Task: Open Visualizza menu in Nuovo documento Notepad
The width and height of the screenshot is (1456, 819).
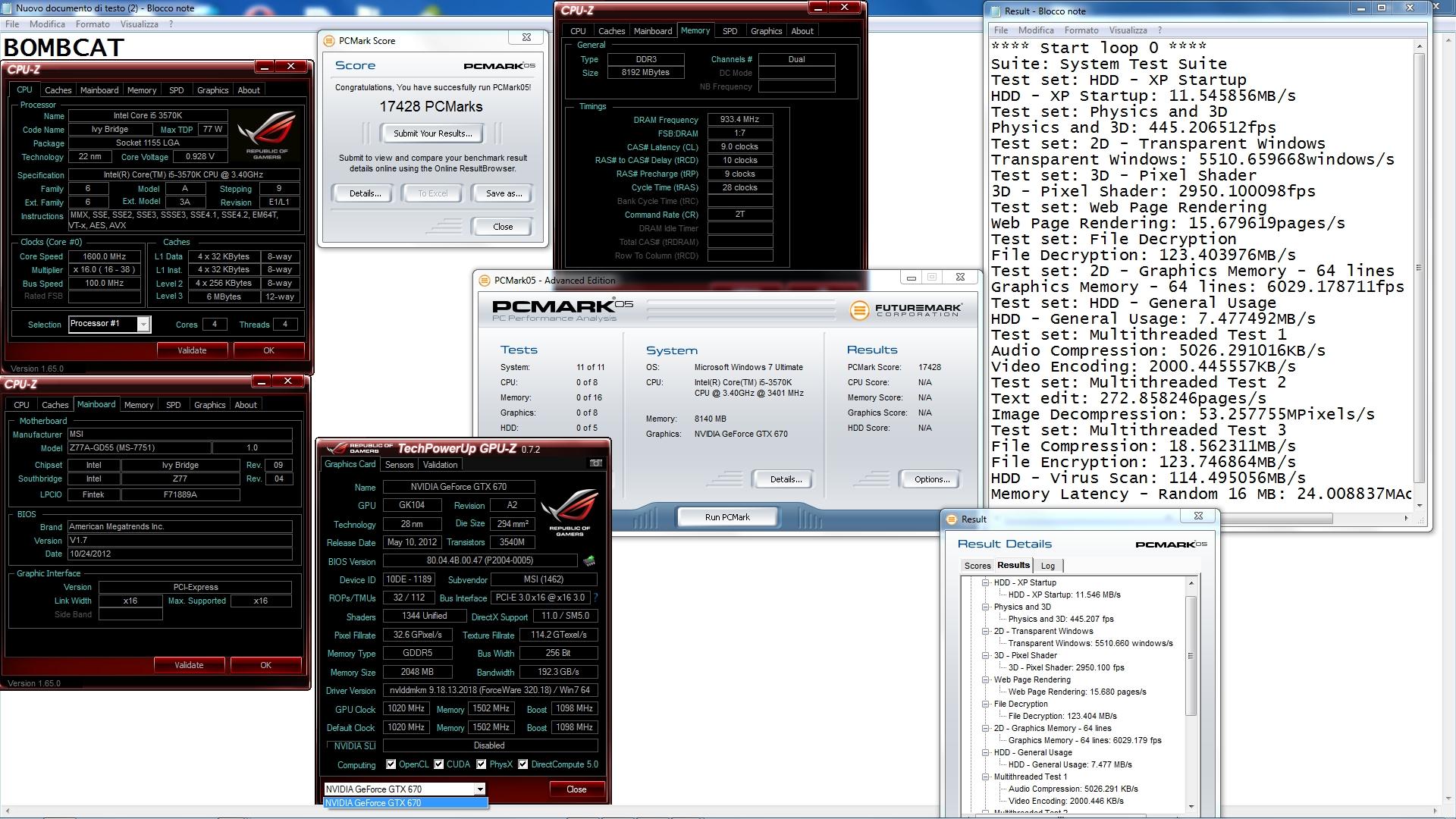Action: pyautogui.click(x=140, y=24)
